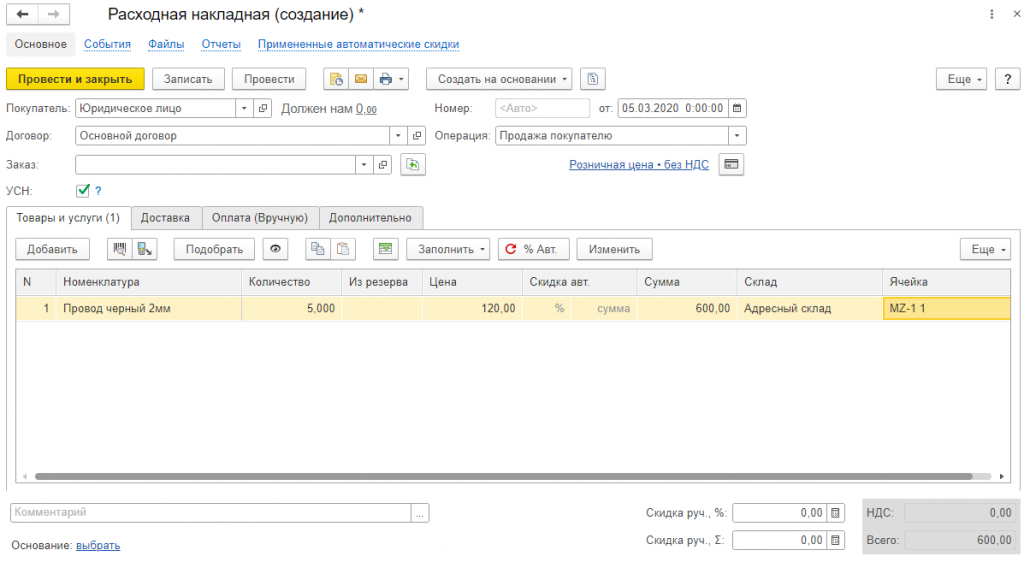Click the MZ-1 1 Ячейка cell
Image resolution: width=1024 pixels, height=562 pixels.
point(946,309)
